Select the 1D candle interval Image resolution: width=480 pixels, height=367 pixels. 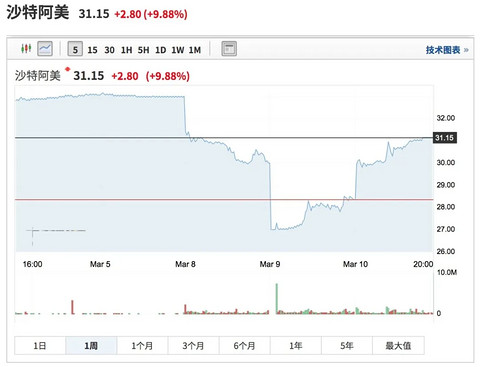tap(160, 50)
